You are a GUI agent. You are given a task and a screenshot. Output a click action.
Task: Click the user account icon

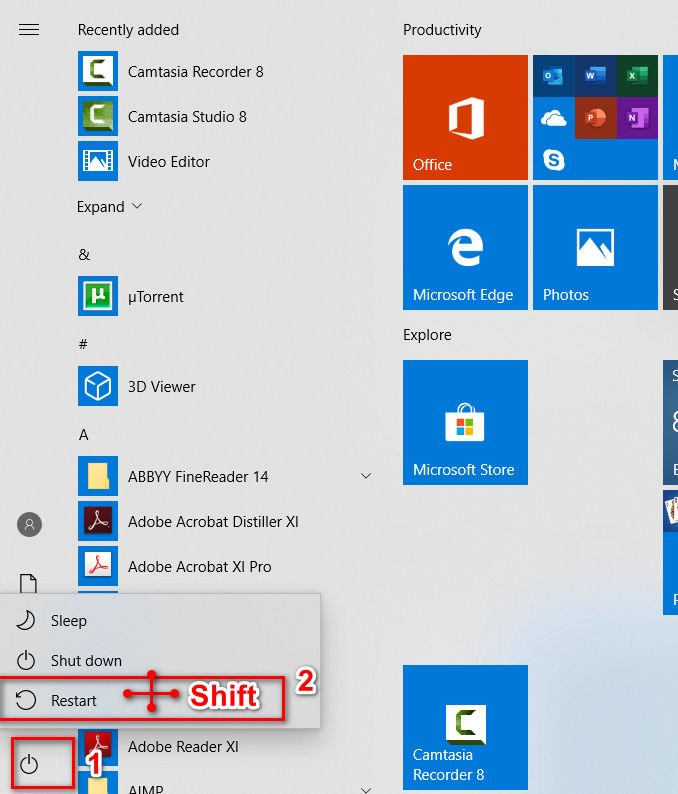(29, 524)
